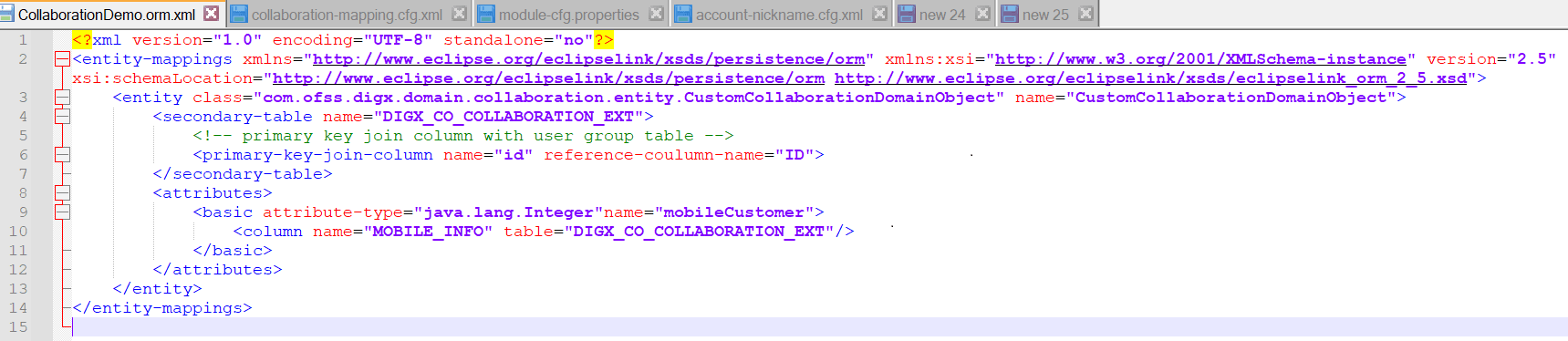Click the entity name "CustomCollaborationDomainObject" value

click(1231, 98)
